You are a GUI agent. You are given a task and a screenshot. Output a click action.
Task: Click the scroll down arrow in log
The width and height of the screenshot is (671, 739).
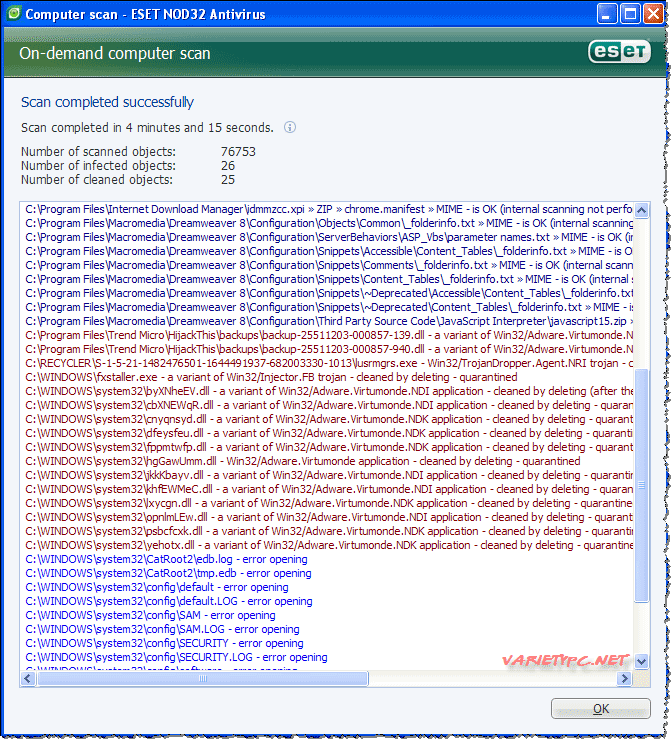(x=641, y=661)
